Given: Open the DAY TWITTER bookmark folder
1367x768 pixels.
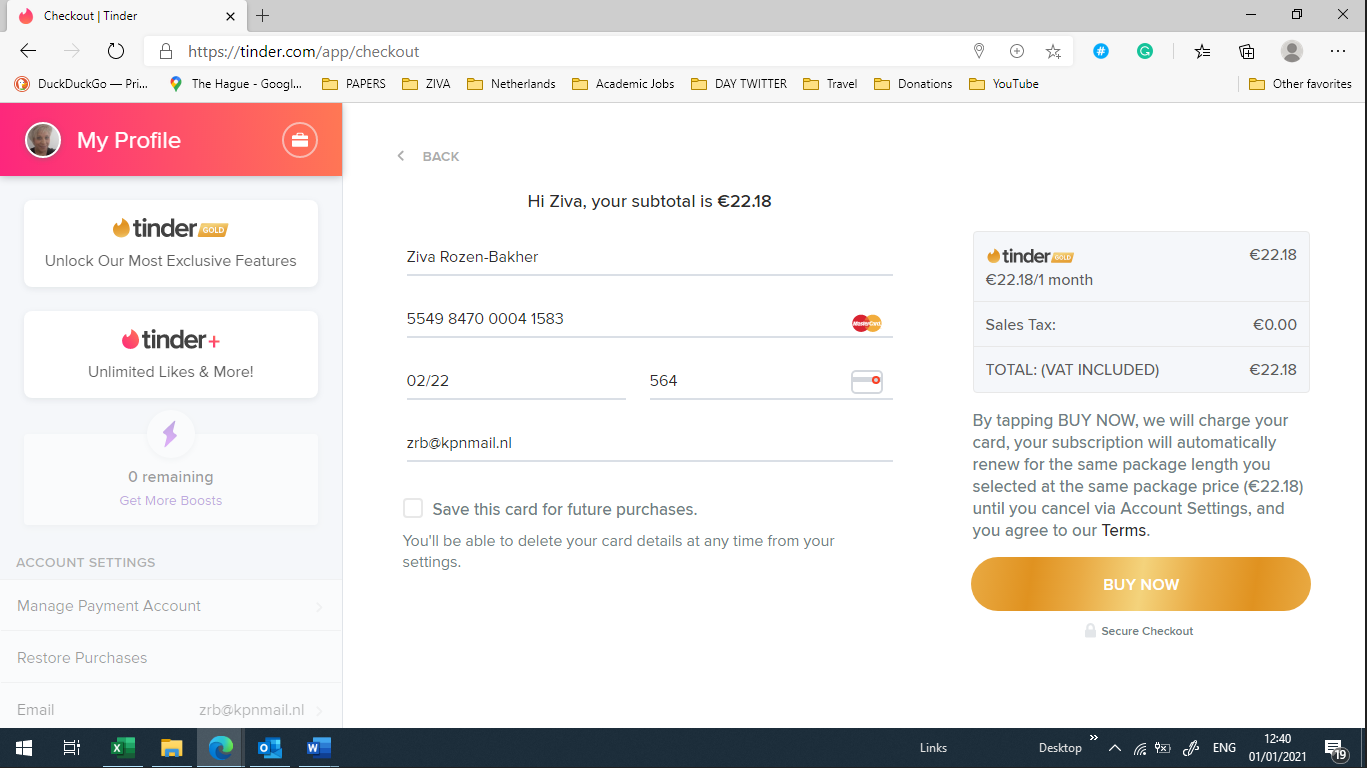Looking at the screenshot, I should click(x=739, y=84).
